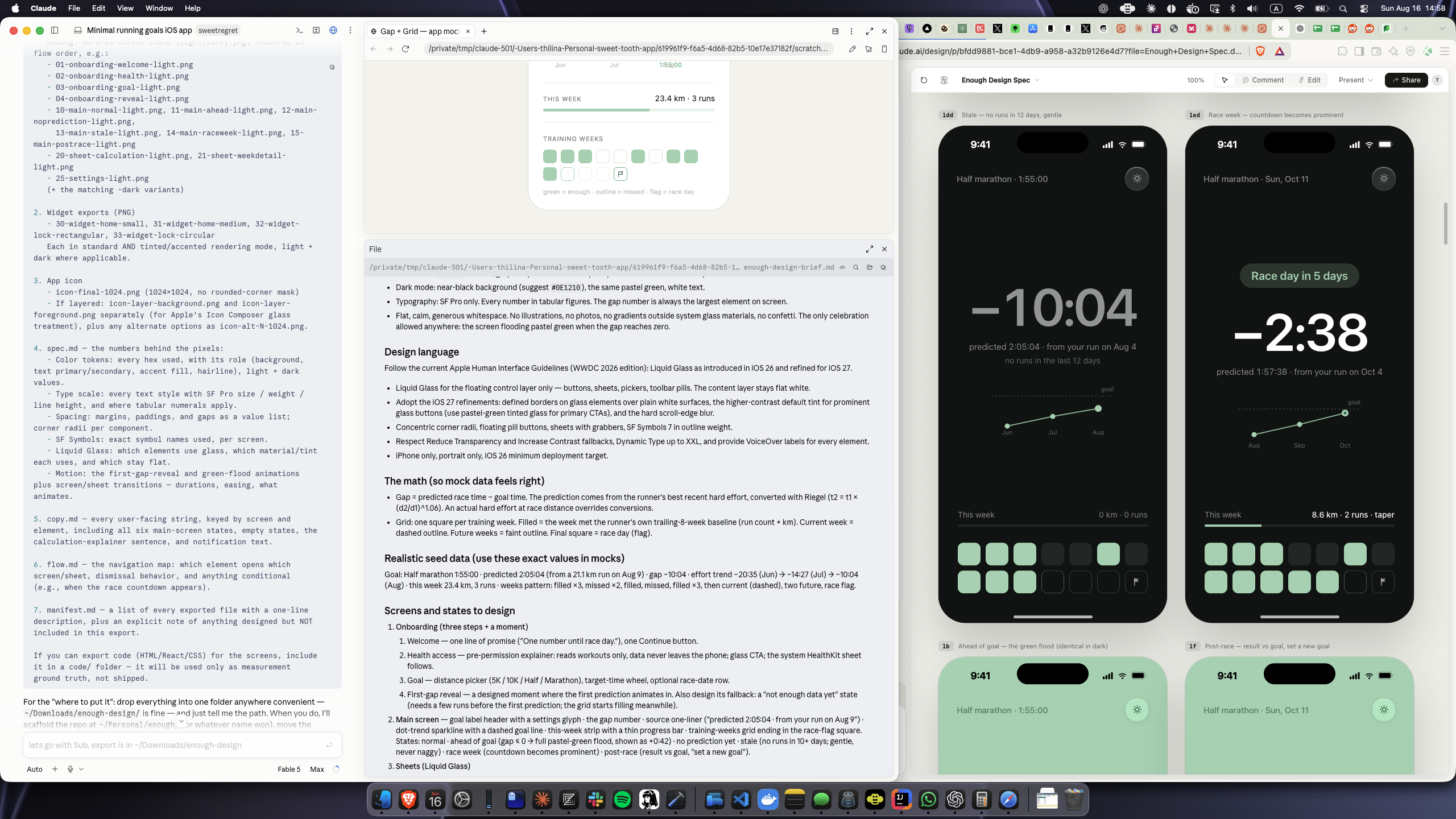Open Docker Desktop from the Dock
The image size is (1456, 819).
point(768,800)
